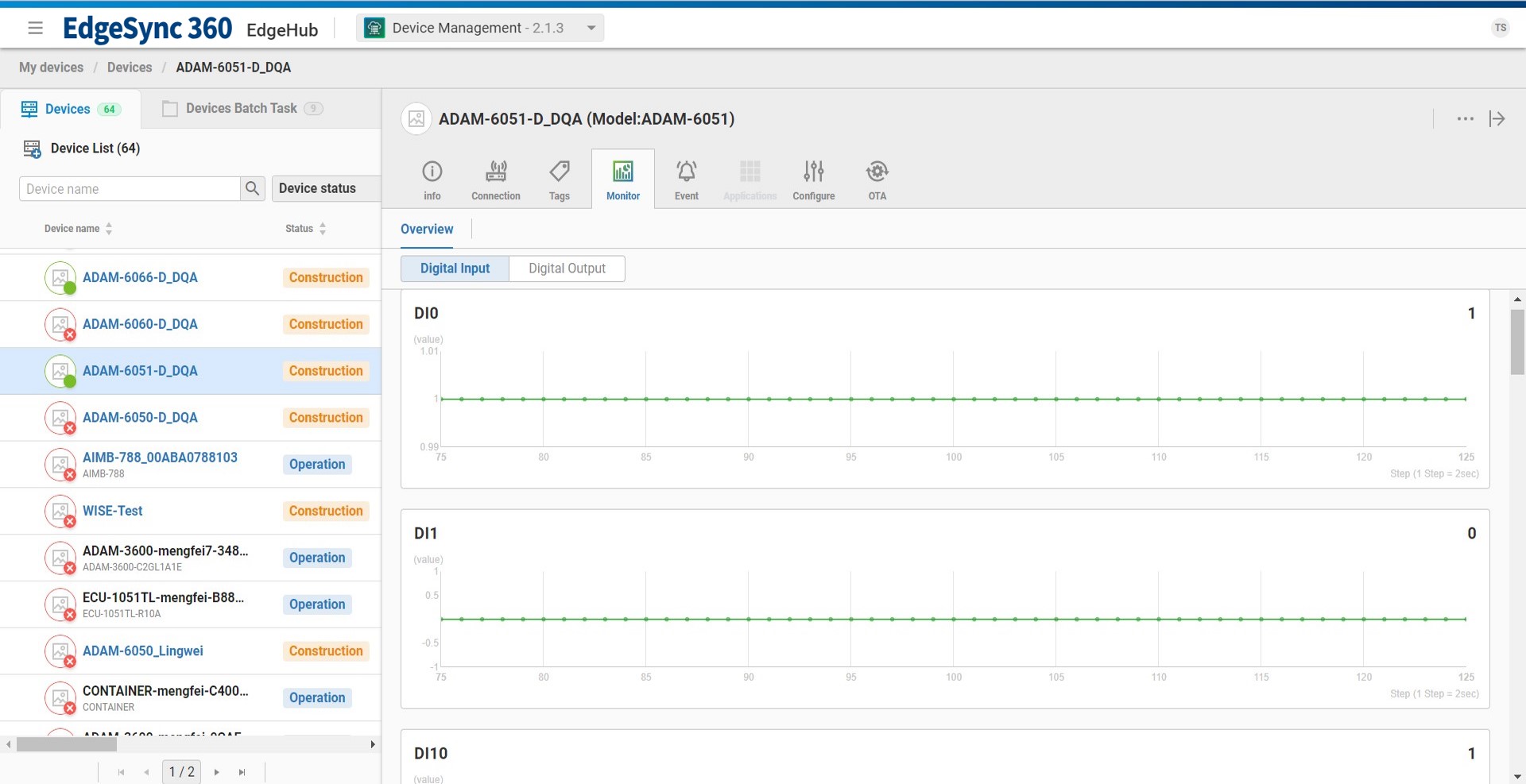Open the Device status filter dropdown
The image size is (1526, 784).
click(x=327, y=188)
